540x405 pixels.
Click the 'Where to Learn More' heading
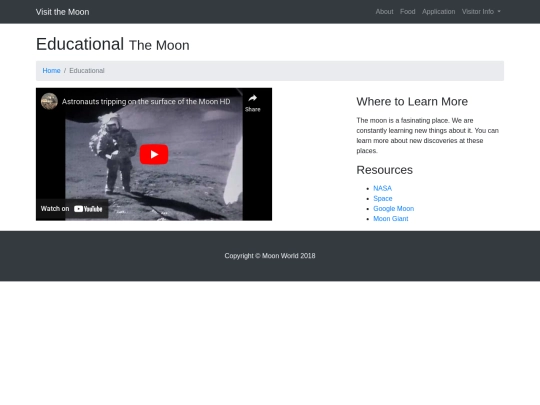pyautogui.click(x=412, y=102)
